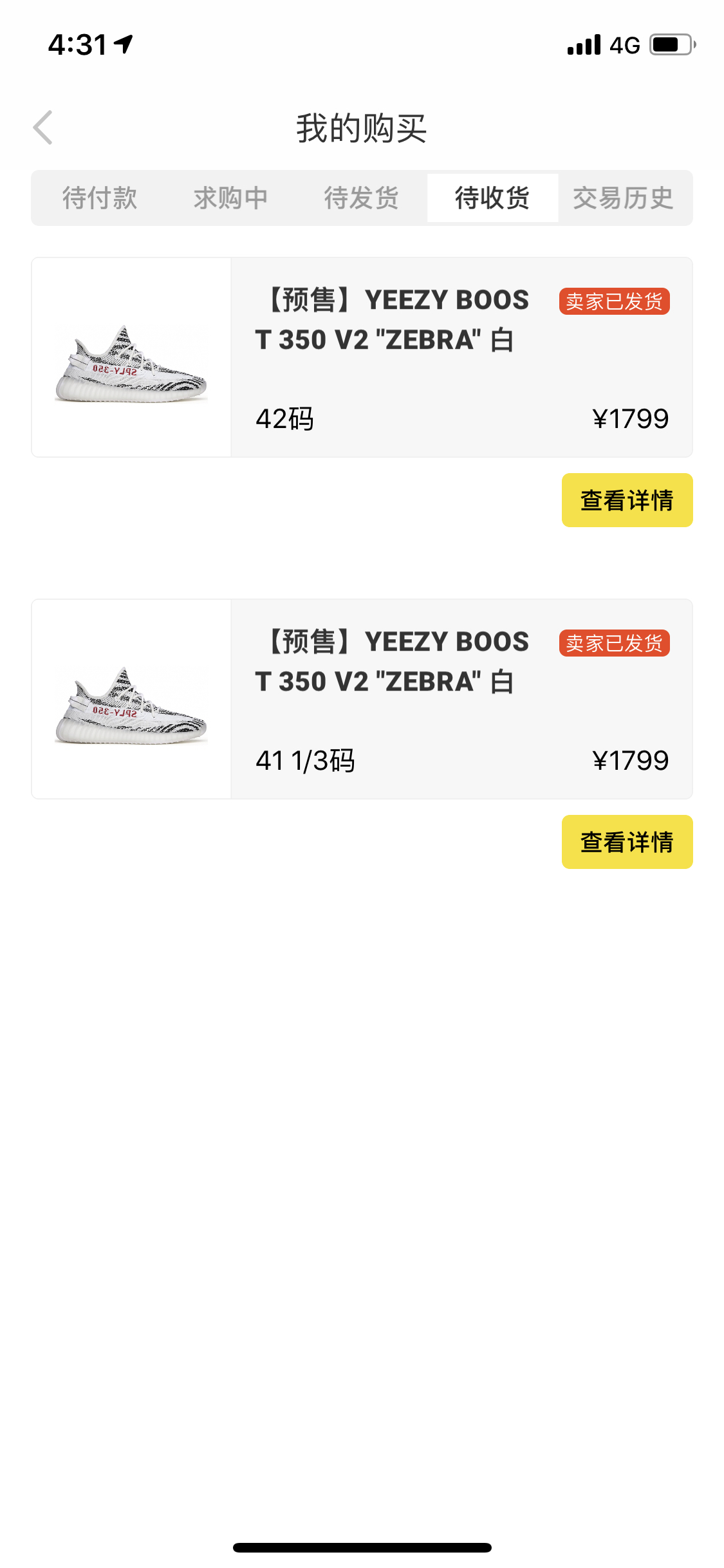Image resolution: width=724 pixels, height=1568 pixels.
Task: Tap the 42码 size label
Action: (x=284, y=419)
